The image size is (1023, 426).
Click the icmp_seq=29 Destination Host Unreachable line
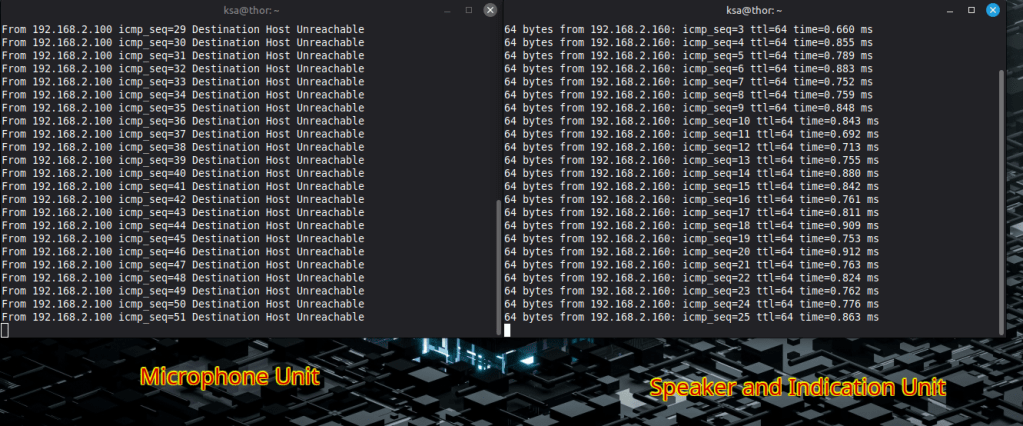183,30
